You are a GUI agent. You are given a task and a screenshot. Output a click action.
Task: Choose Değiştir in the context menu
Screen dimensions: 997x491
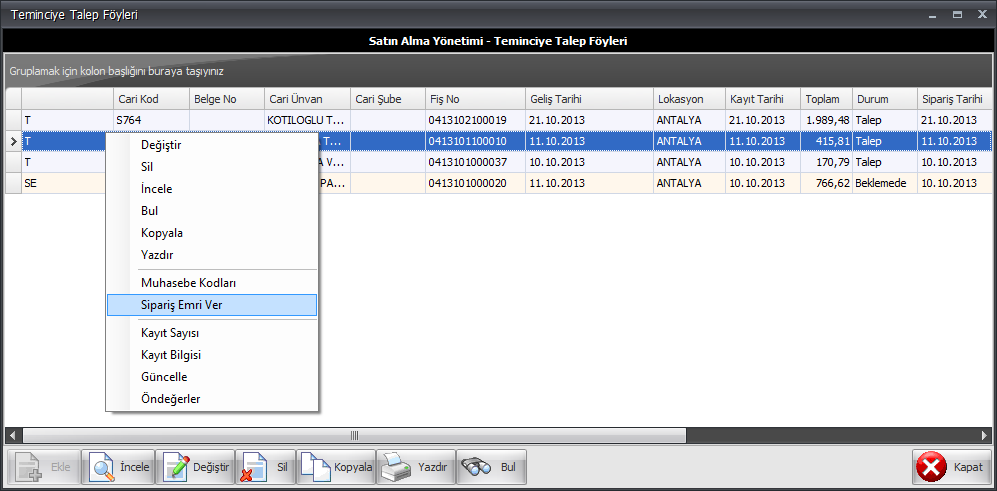tap(212, 145)
